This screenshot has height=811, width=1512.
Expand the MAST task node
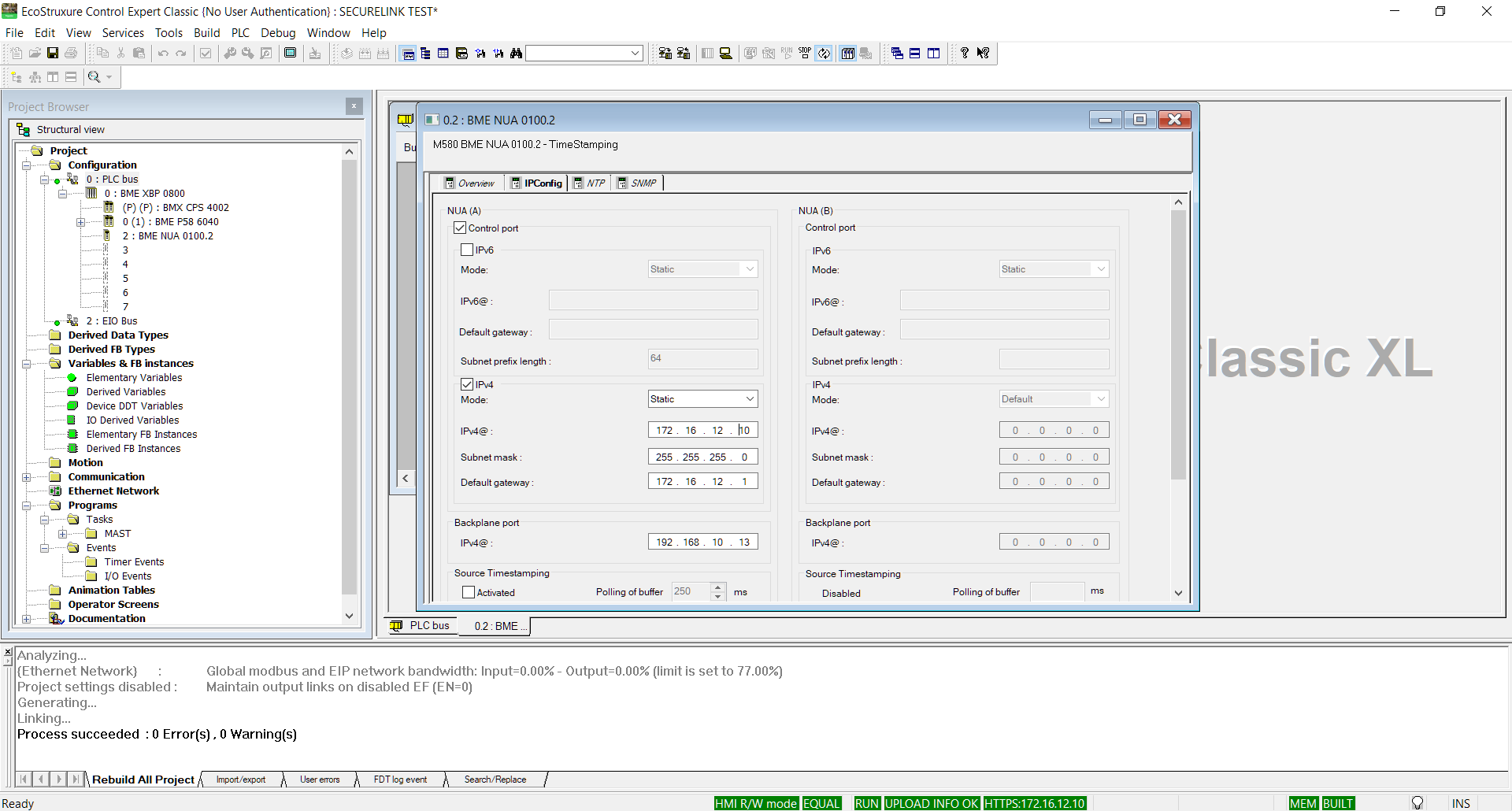(x=63, y=534)
